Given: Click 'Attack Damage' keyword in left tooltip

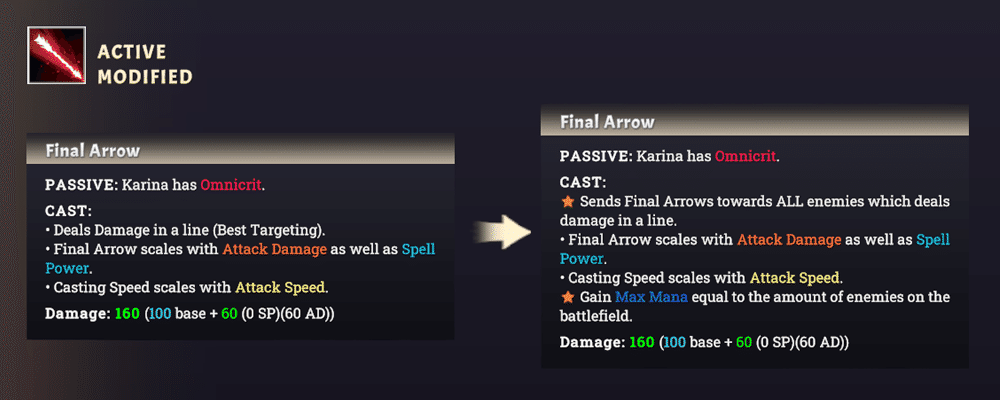Looking at the screenshot, I should [275, 249].
